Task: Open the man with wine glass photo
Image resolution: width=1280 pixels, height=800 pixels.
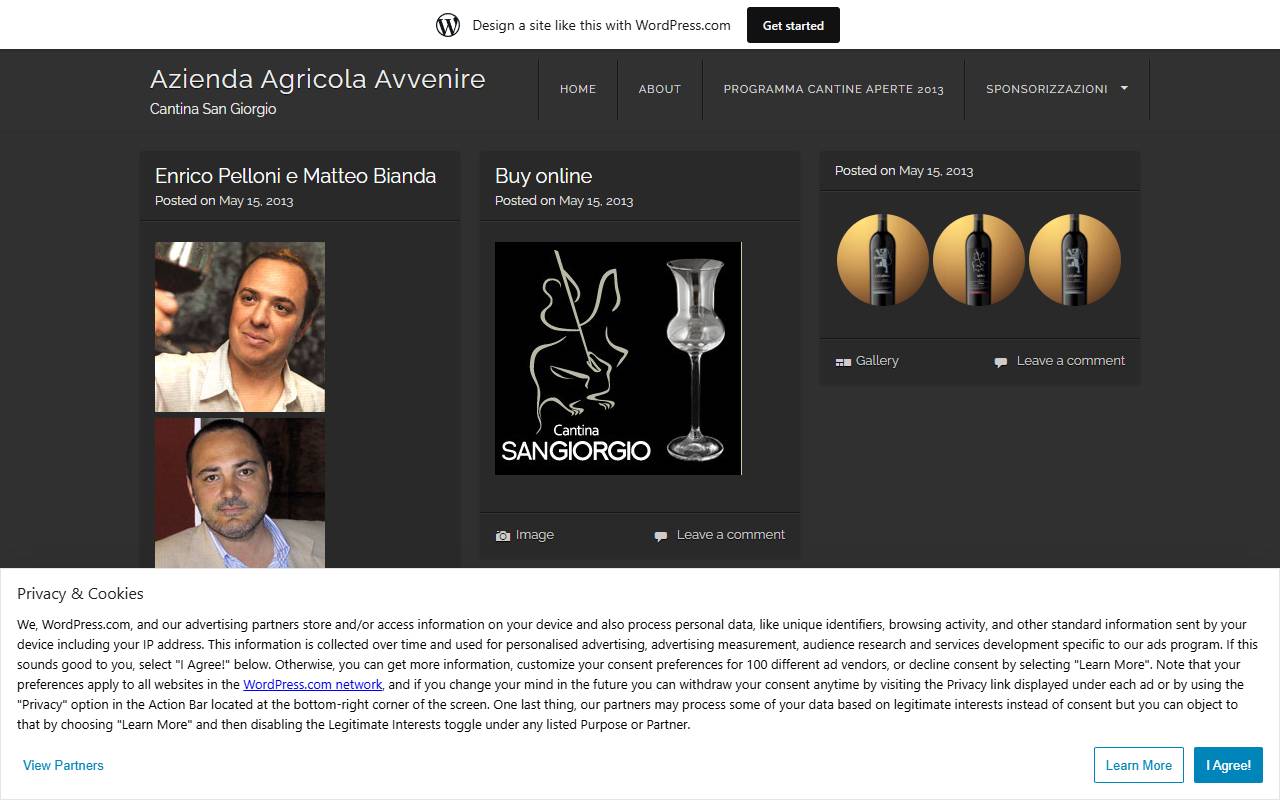Action: pyautogui.click(x=240, y=327)
